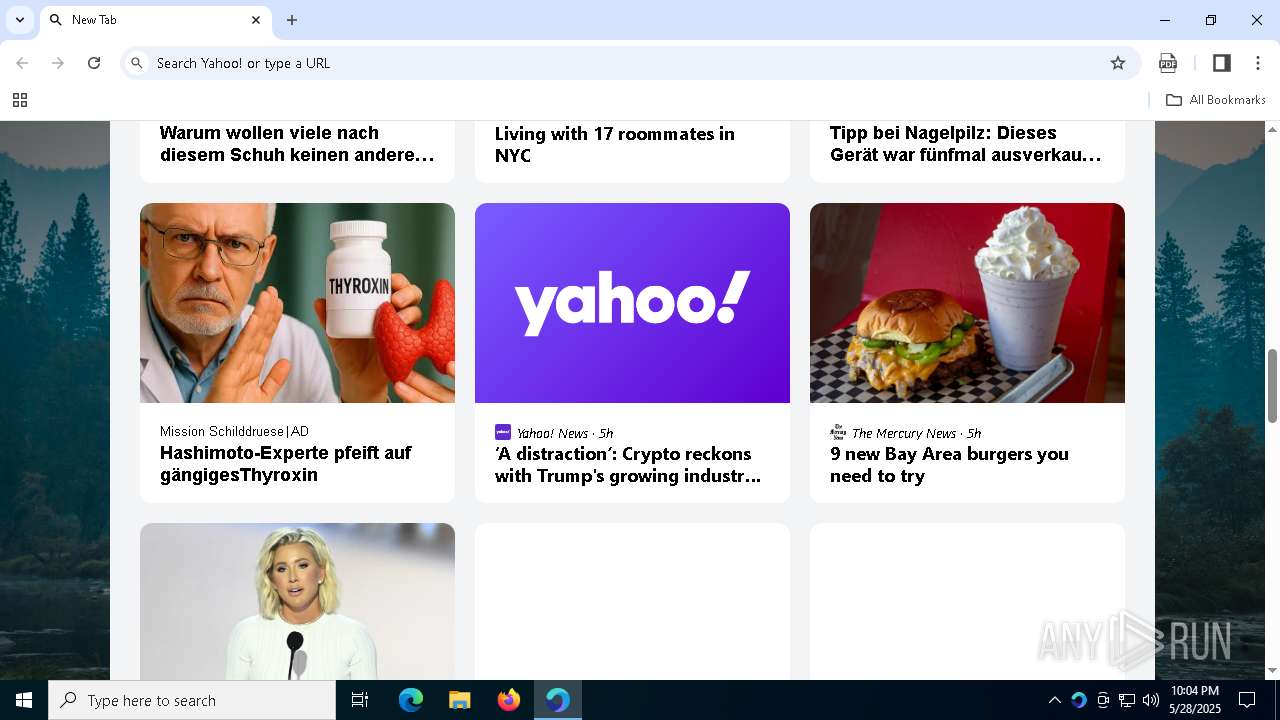Click the browser back arrow
Screen dimensions: 1280x720
pyautogui.click(x=22, y=63)
